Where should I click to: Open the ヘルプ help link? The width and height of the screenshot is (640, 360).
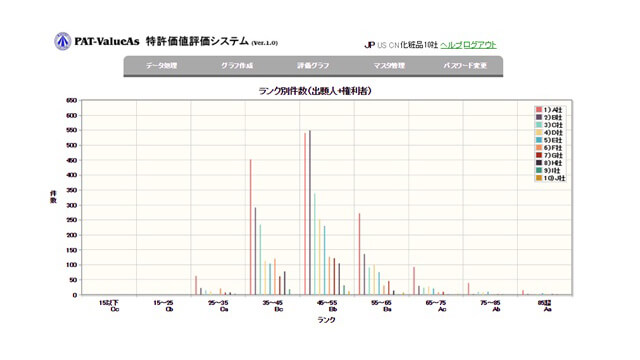(451, 45)
